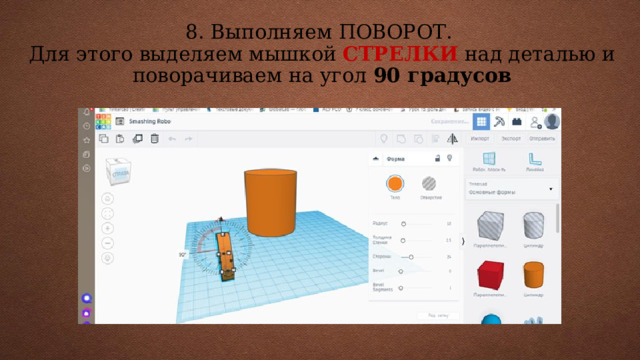Switch to 3D design grid view

click(482, 122)
